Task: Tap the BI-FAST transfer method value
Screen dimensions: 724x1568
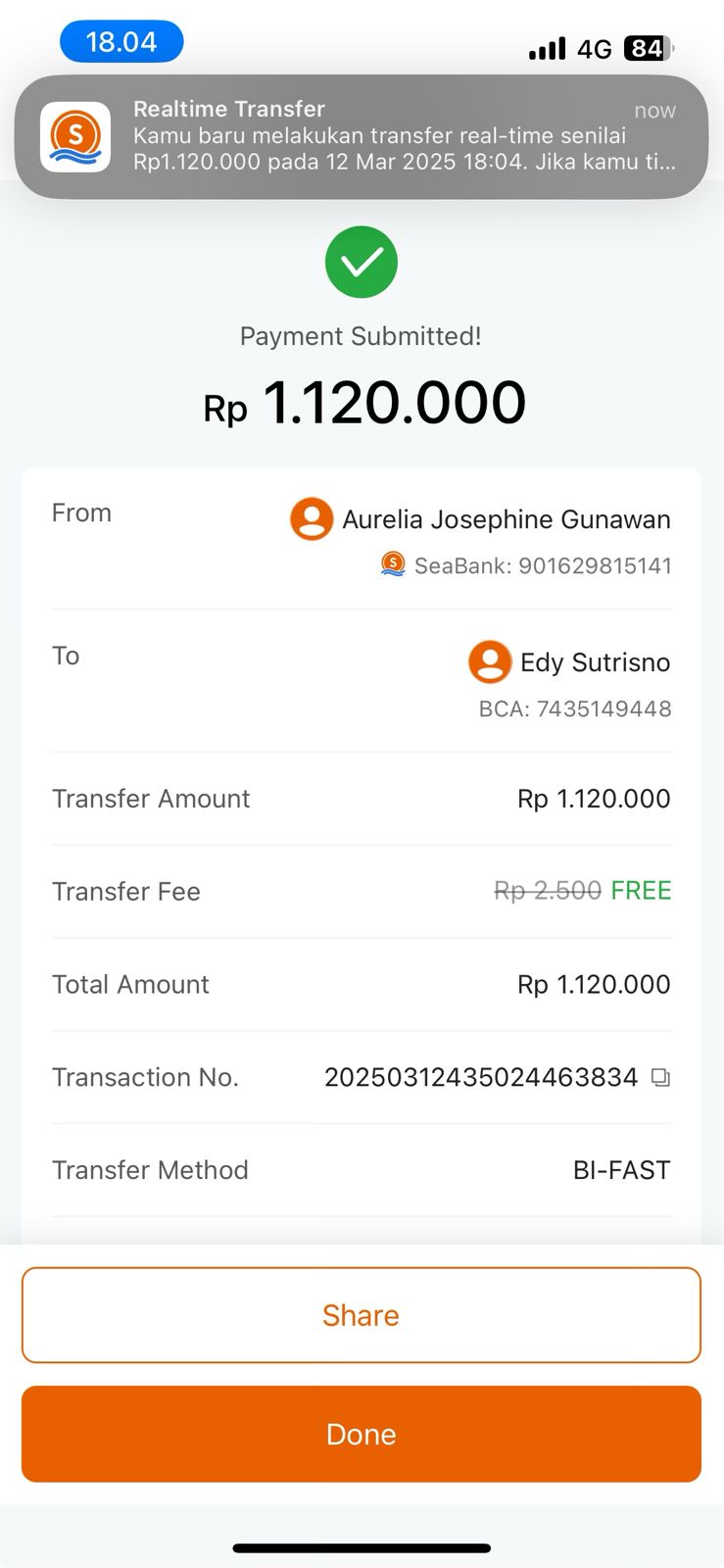Action: (621, 1170)
